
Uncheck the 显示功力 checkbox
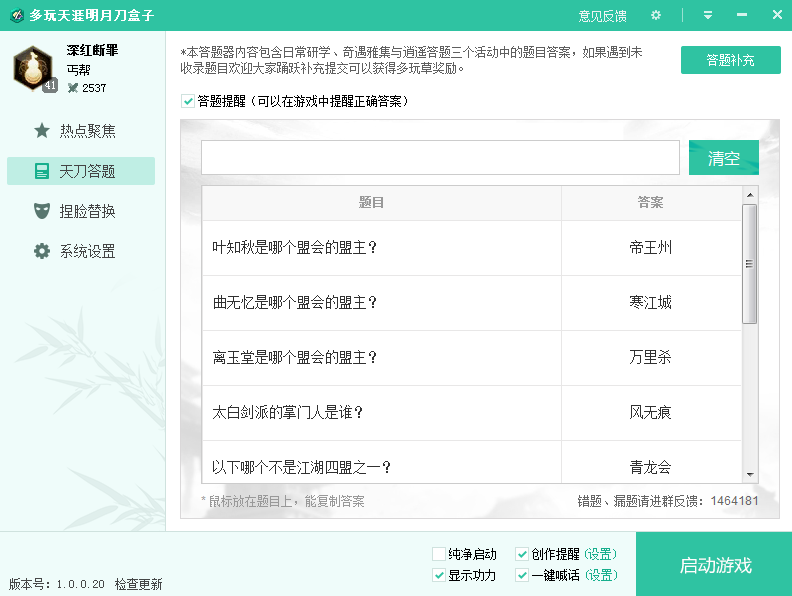pyautogui.click(x=439, y=575)
